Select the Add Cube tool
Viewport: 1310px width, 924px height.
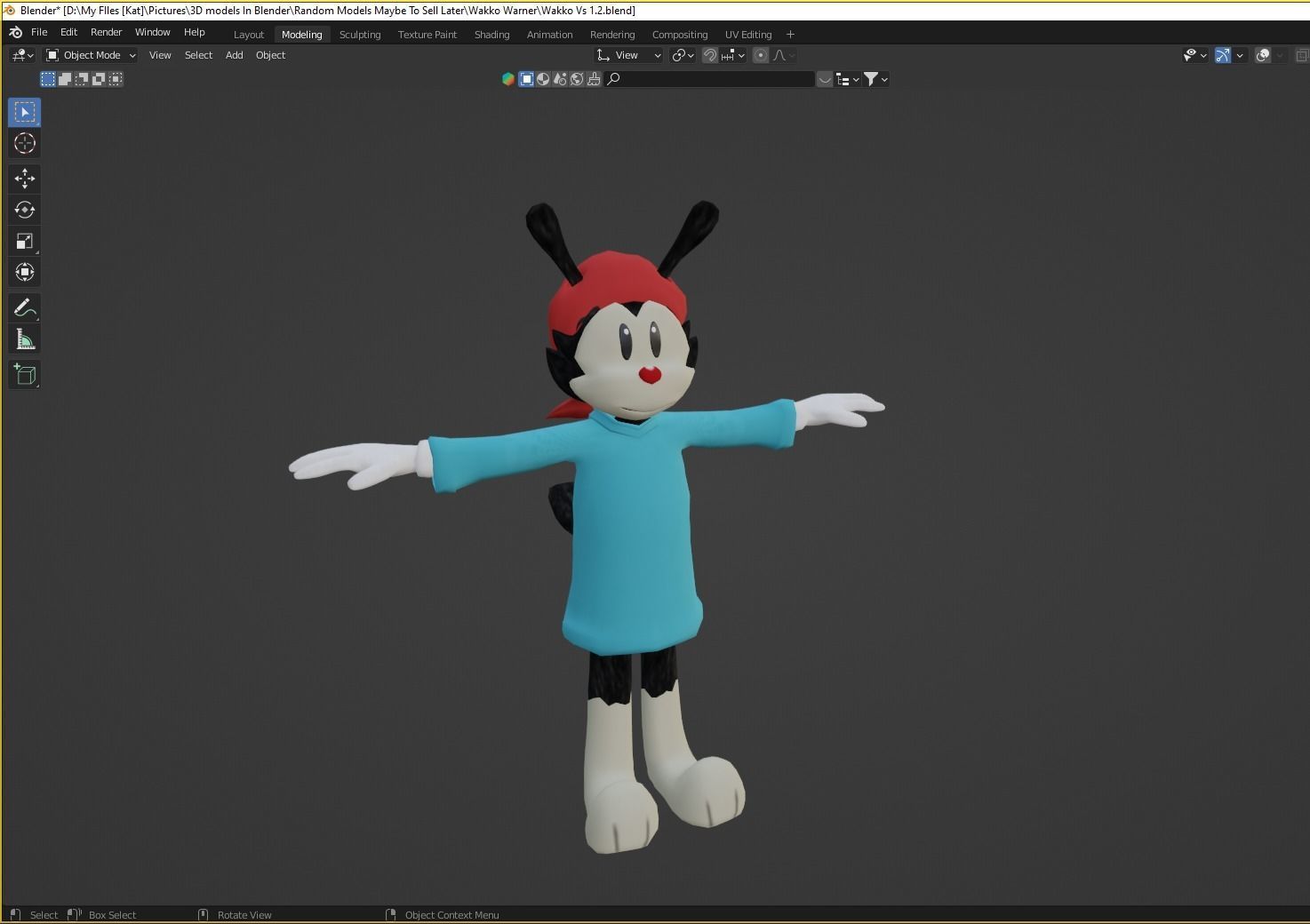pyautogui.click(x=25, y=374)
